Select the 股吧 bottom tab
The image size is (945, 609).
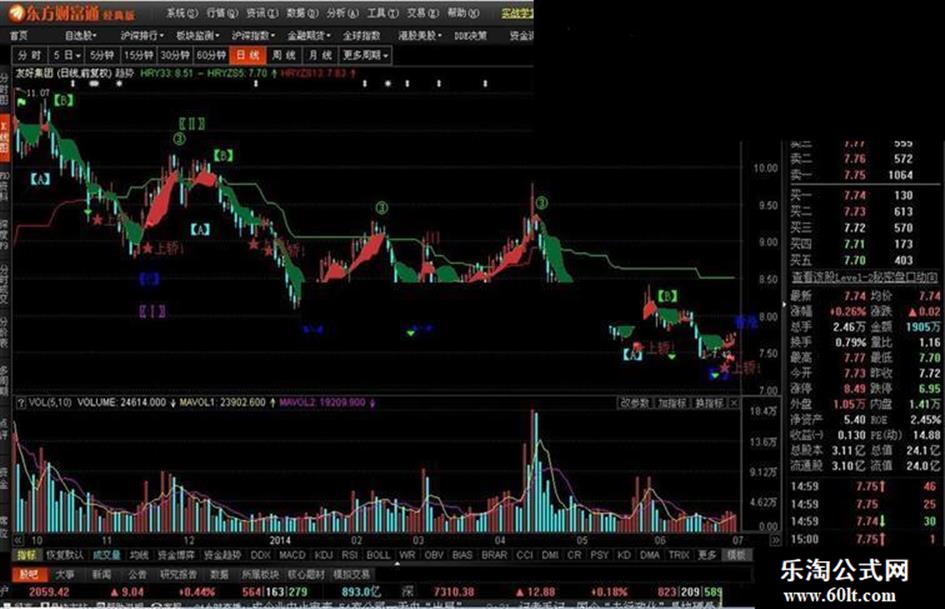[x=29, y=575]
